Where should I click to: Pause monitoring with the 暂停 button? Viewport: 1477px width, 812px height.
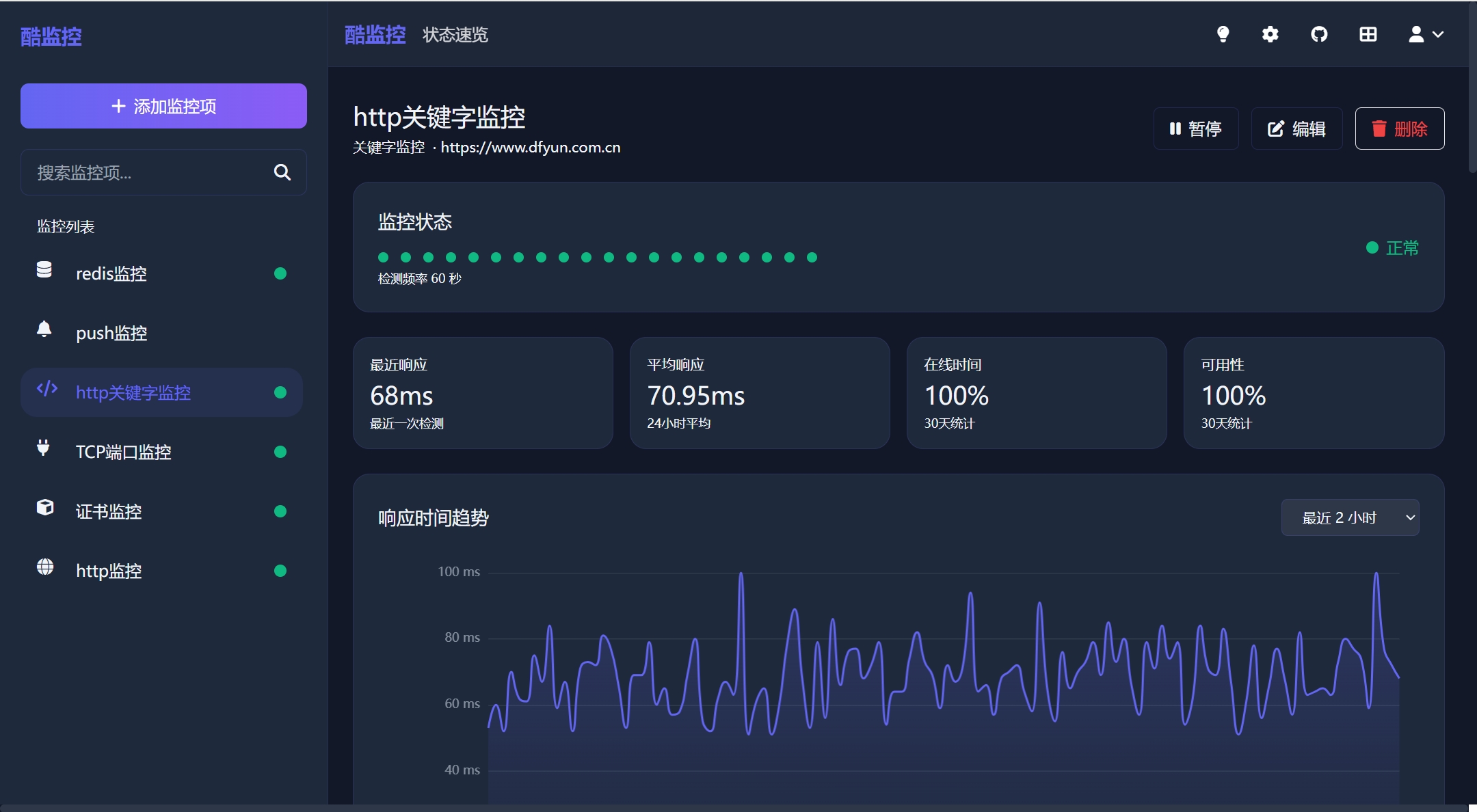point(1195,128)
